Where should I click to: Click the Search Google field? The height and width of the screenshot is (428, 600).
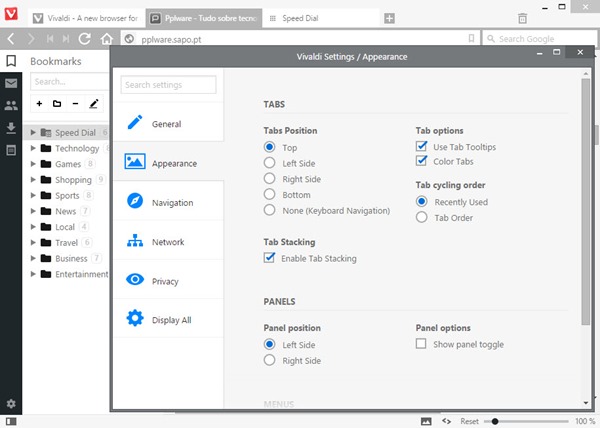coord(540,39)
